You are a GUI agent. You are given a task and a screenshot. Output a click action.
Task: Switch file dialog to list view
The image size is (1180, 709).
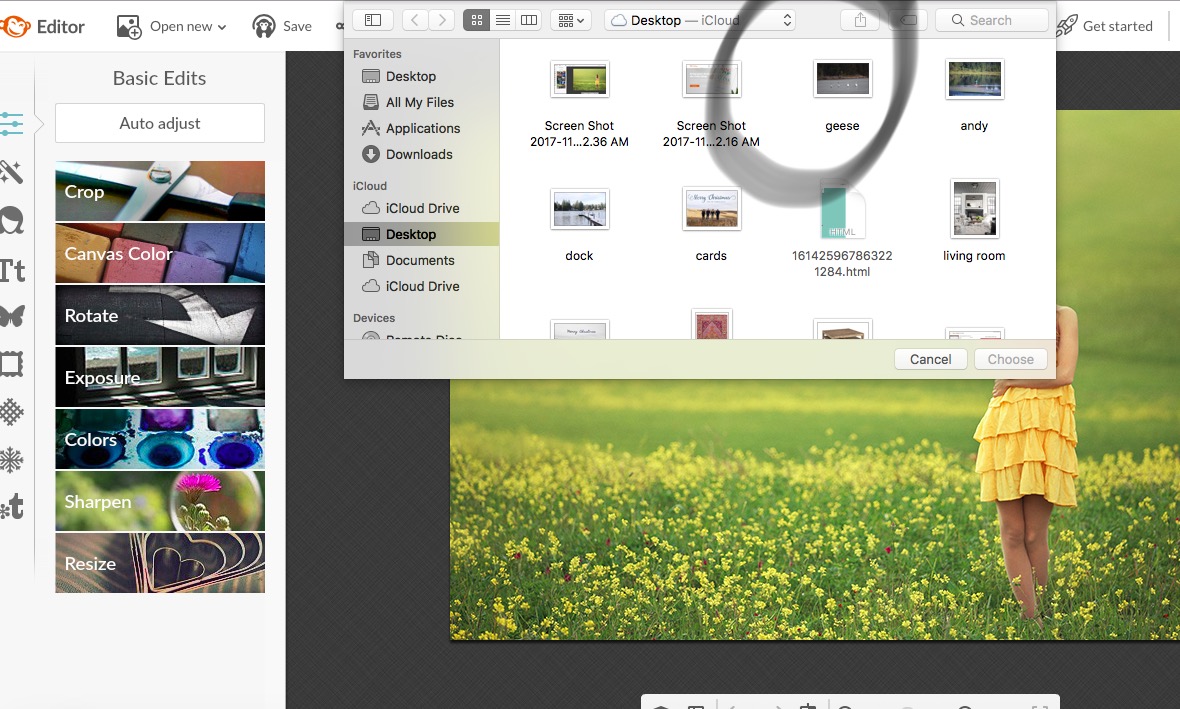coord(503,20)
